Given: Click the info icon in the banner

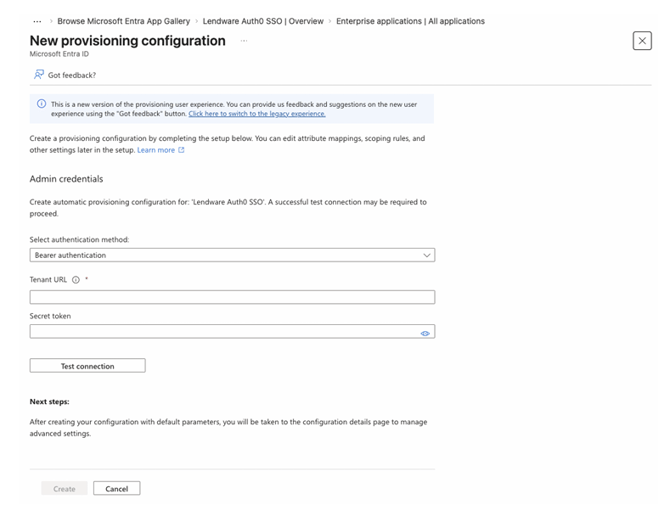Looking at the screenshot, I should (41, 104).
